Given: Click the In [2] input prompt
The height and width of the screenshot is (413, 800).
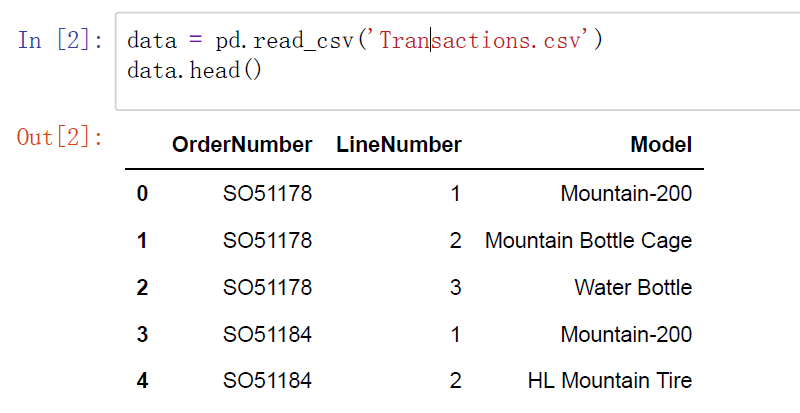Looking at the screenshot, I should [60, 41].
